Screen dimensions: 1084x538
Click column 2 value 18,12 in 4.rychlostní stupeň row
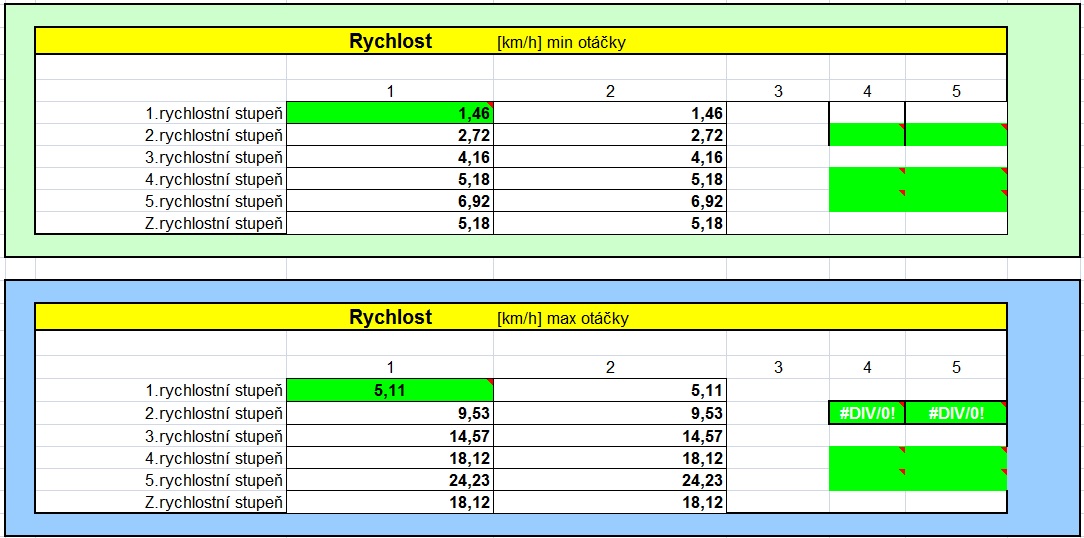tap(610, 457)
